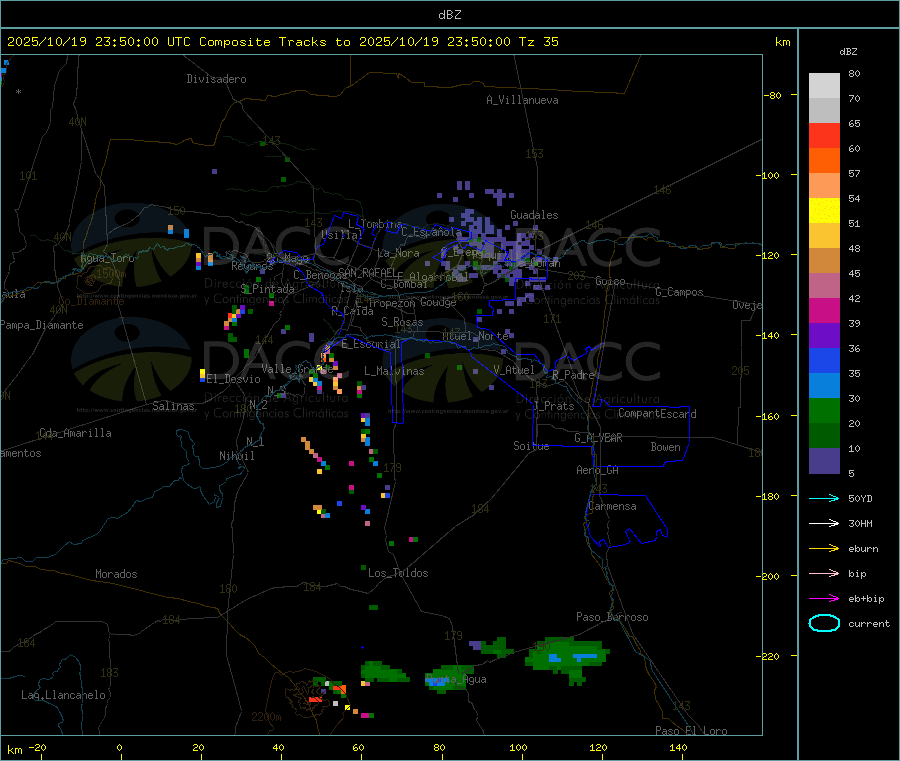Screen dimensions: 900x761
Task: Click the G_ALVEAR label
Action: pyautogui.click(x=598, y=438)
